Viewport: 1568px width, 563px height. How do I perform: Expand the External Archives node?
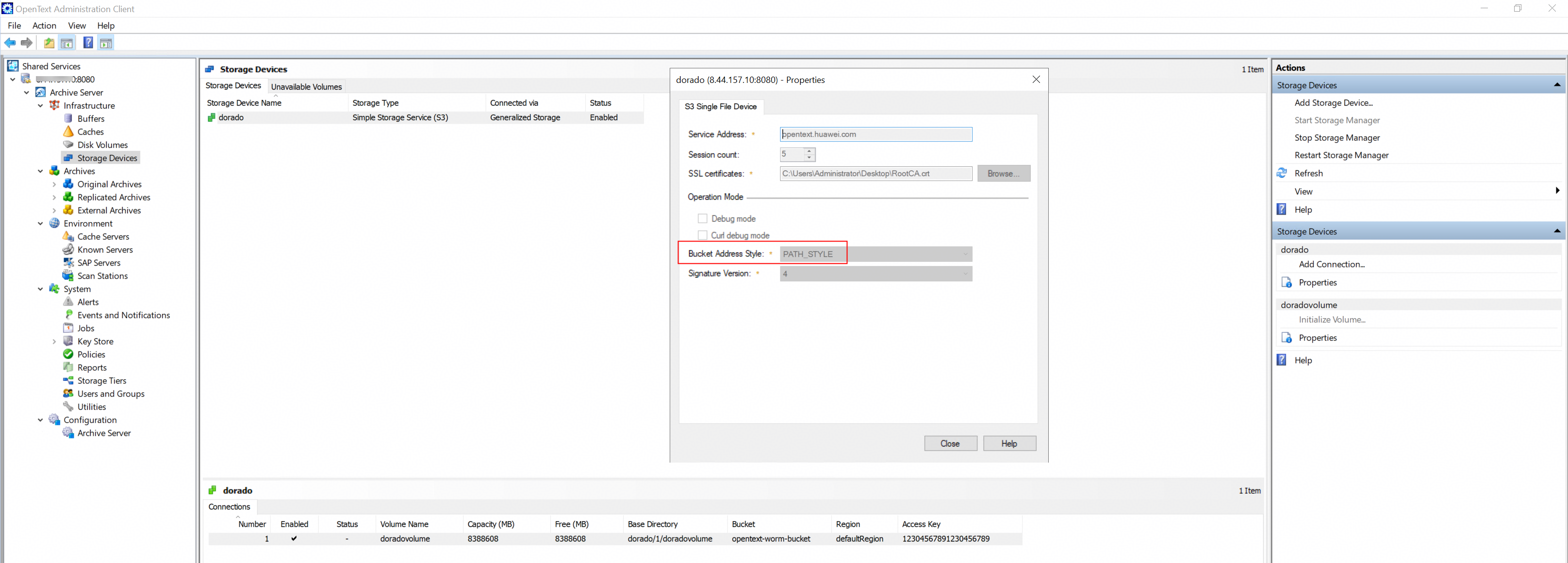[54, 210]
